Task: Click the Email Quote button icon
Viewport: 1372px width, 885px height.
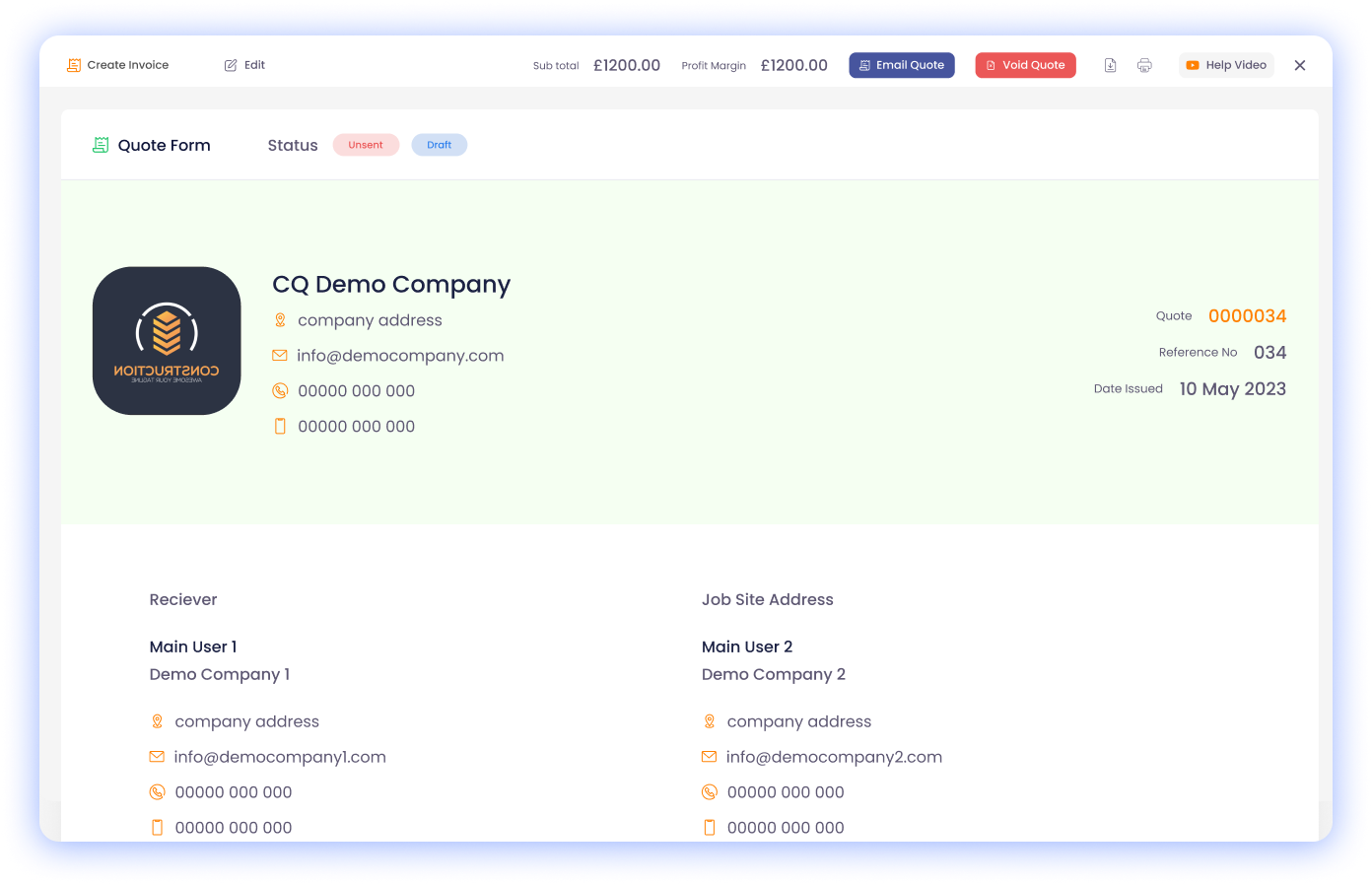Action: [864, 65]
